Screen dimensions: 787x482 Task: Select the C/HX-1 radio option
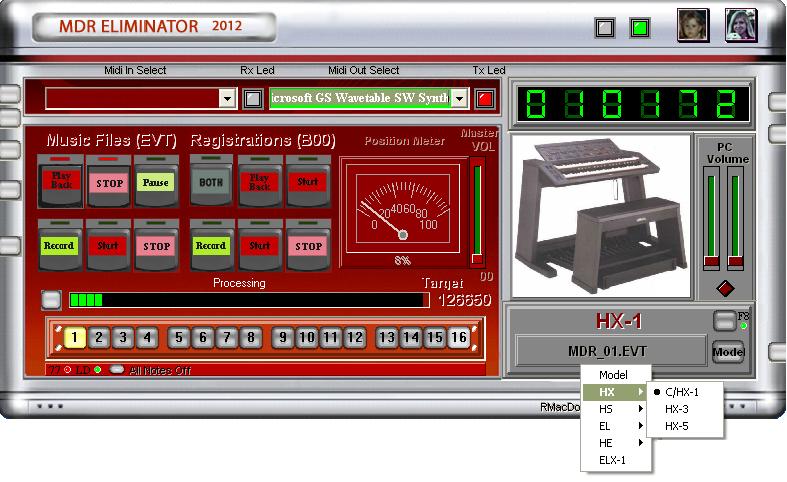[x=685, y=392]
